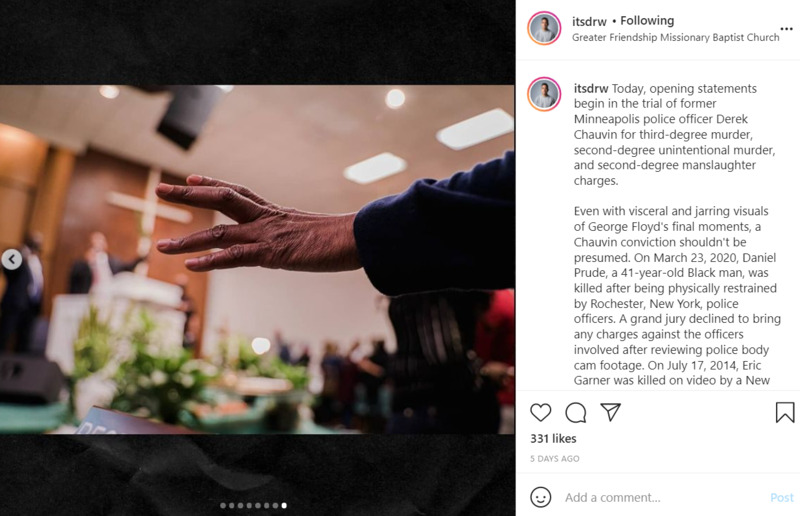
Task: Select the first carousel dot indicator
Action: click(223, 505)
